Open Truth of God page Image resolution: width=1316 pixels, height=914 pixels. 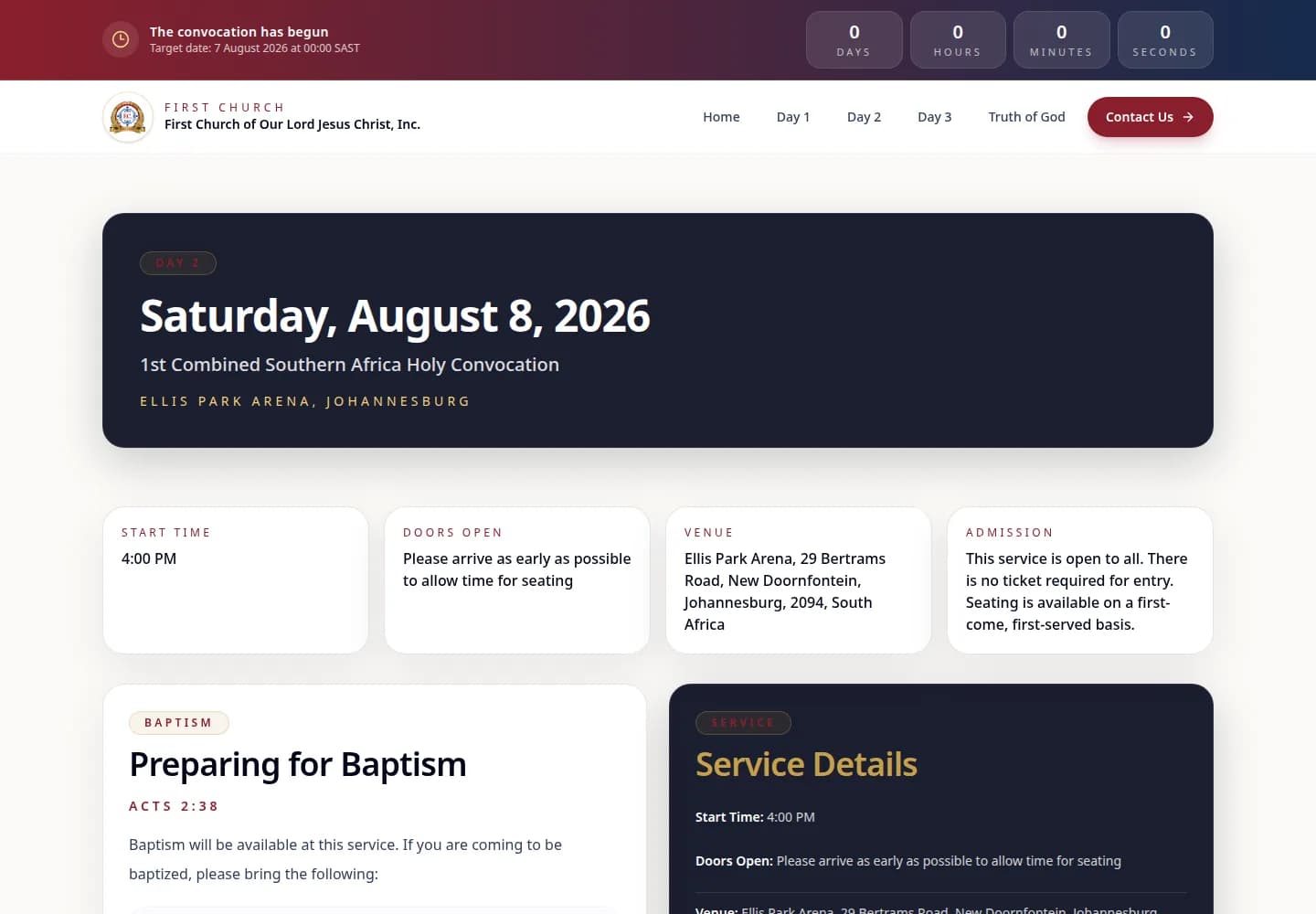pyautogui.click(x=1026, y=117)
